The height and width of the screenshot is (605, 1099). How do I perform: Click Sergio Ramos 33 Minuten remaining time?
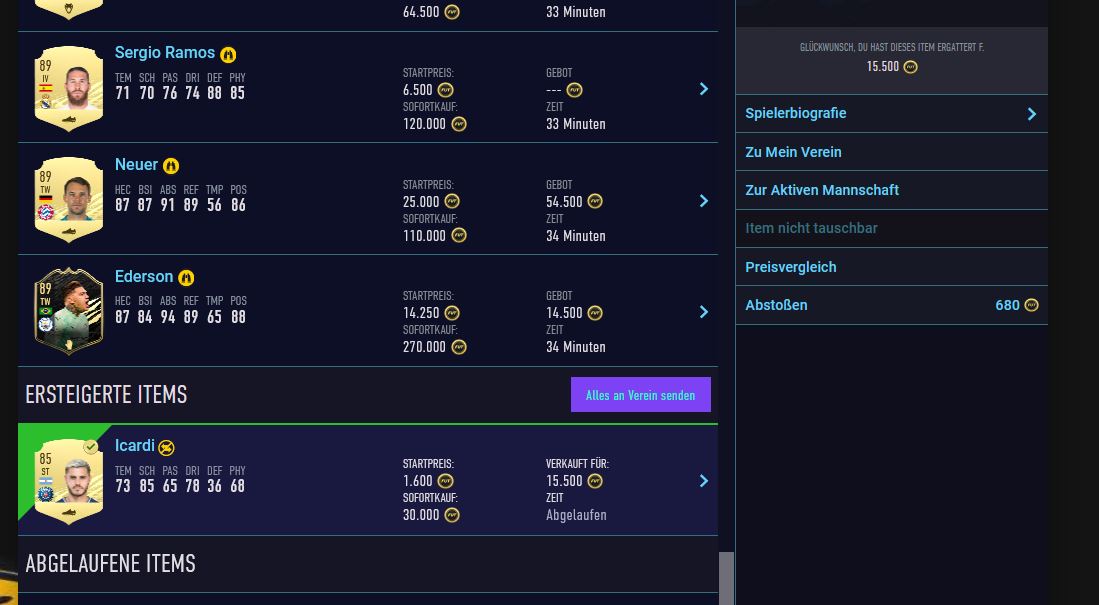(x=575, y=124)
